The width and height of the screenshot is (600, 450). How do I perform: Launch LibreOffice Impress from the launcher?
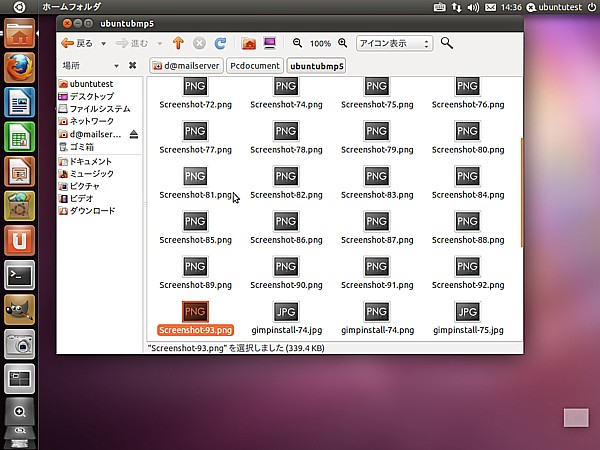(19, 171)
